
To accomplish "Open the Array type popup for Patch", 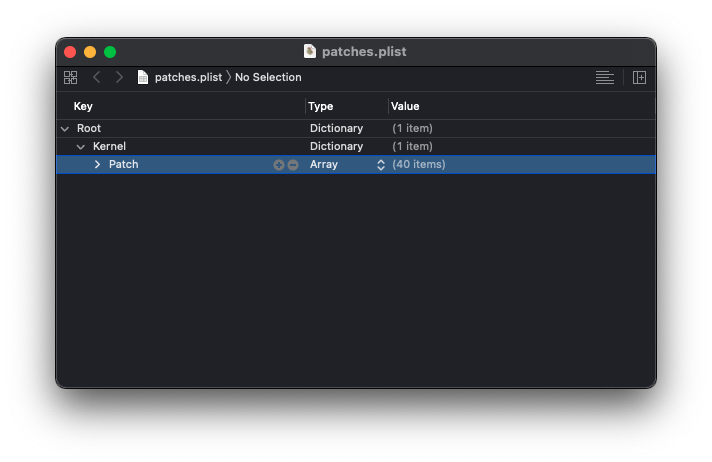I will click(381, 165).
